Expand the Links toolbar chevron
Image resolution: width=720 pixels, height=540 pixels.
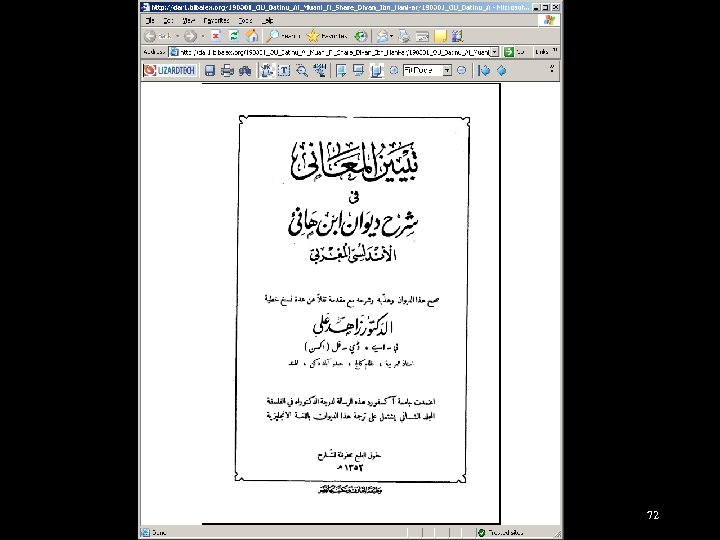tap(555, 51)
